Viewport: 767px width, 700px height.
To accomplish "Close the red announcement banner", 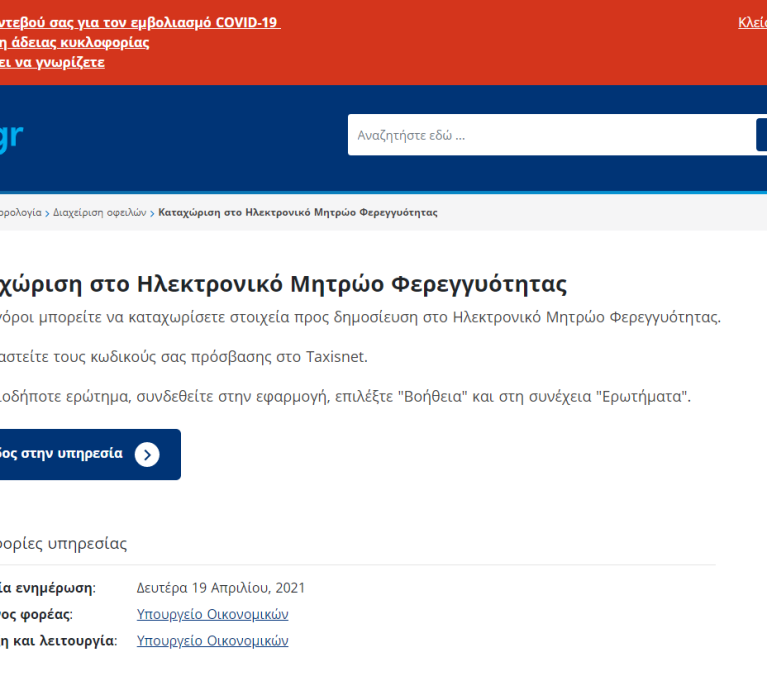I will [x=753, y=23].
